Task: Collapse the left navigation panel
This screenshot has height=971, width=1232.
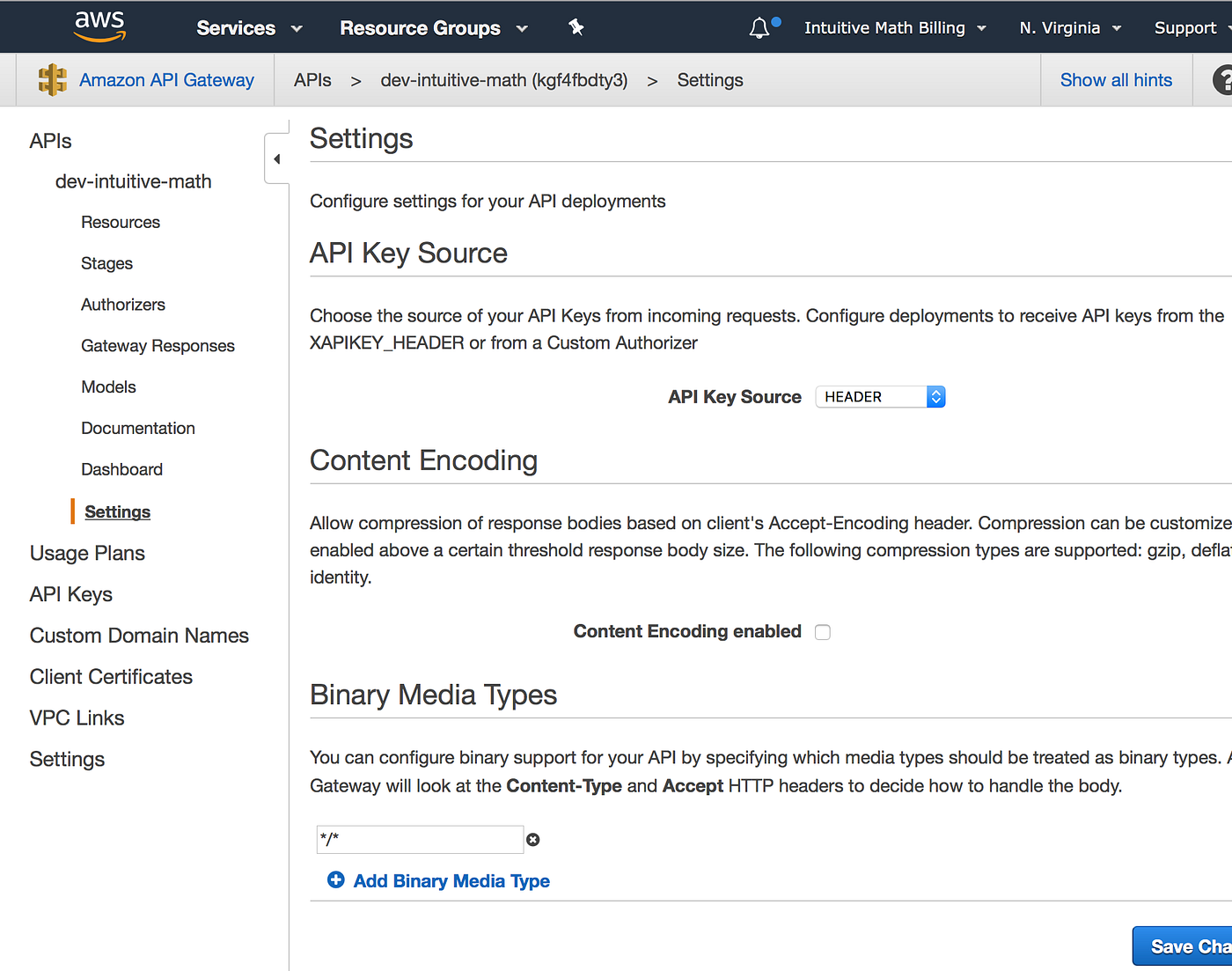Action: pos(276,158)
